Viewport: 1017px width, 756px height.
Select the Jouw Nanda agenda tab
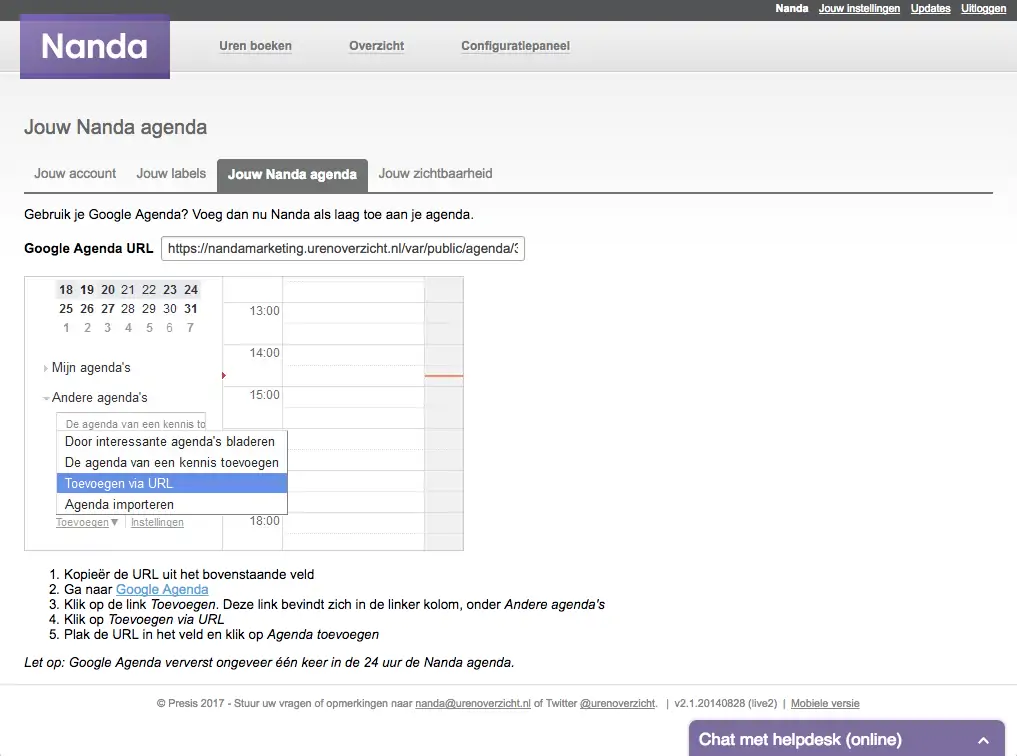tap(293, 175)
